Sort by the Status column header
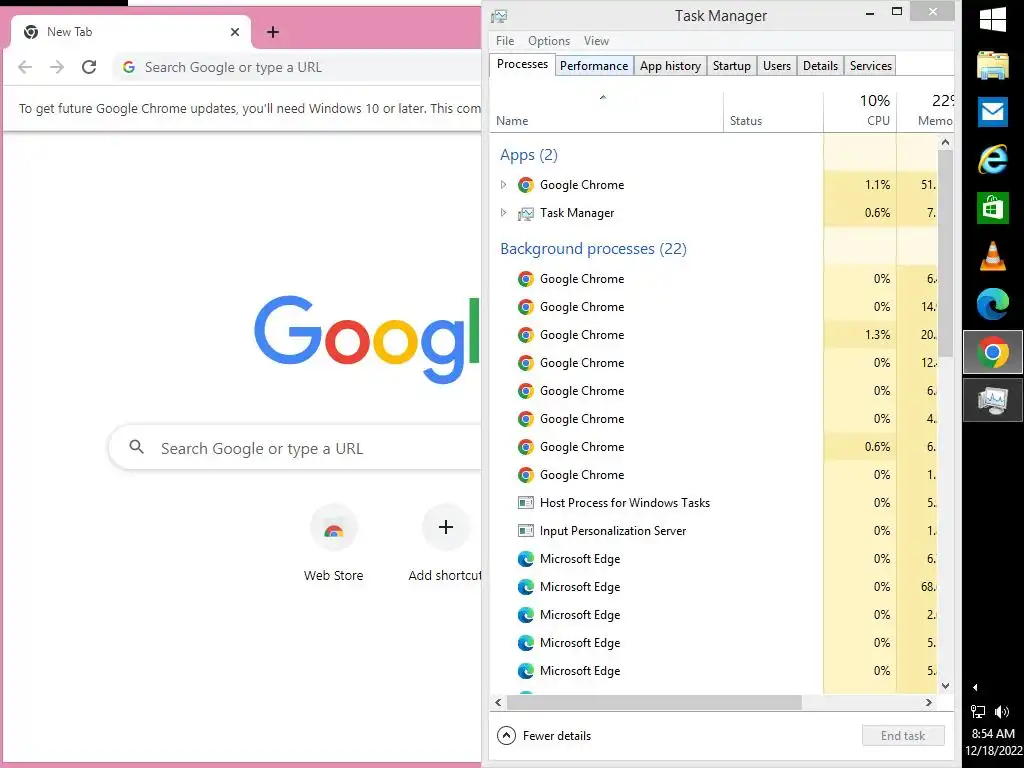Screen dimensions: 1024x768 coord(773,112)
